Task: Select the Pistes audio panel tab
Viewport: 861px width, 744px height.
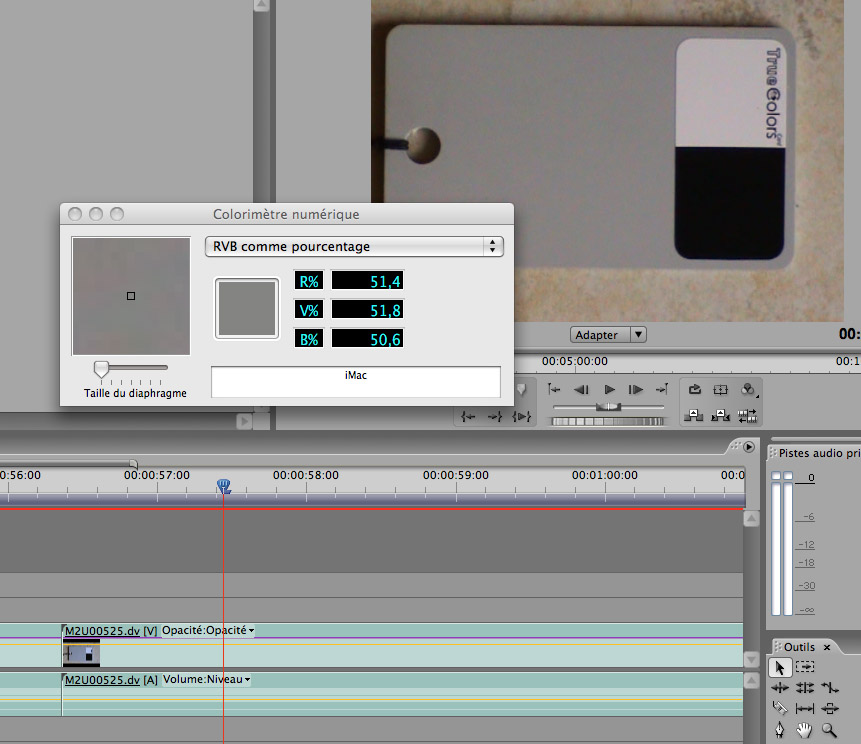Action: point(817,453)
